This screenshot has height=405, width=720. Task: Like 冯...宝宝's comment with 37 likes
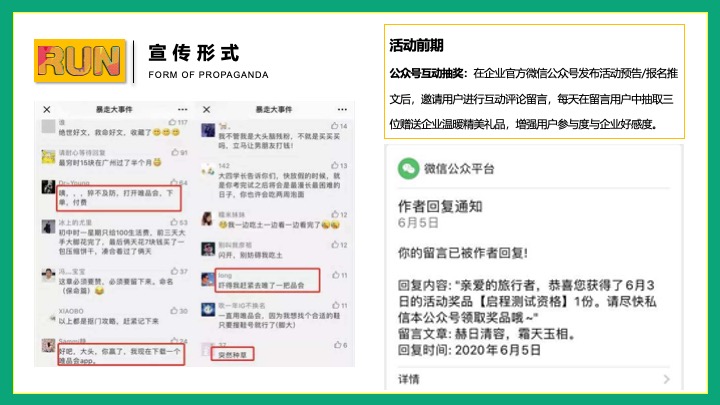174,271
